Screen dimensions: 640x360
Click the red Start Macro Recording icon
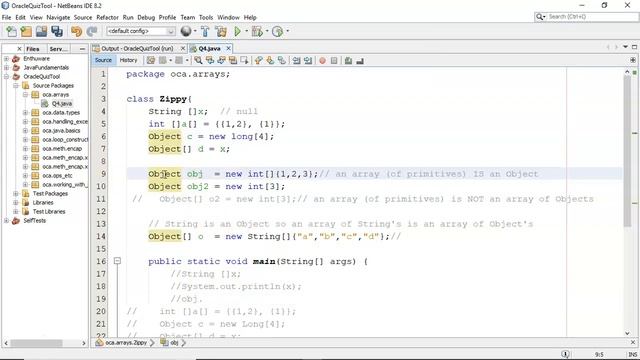322,60
